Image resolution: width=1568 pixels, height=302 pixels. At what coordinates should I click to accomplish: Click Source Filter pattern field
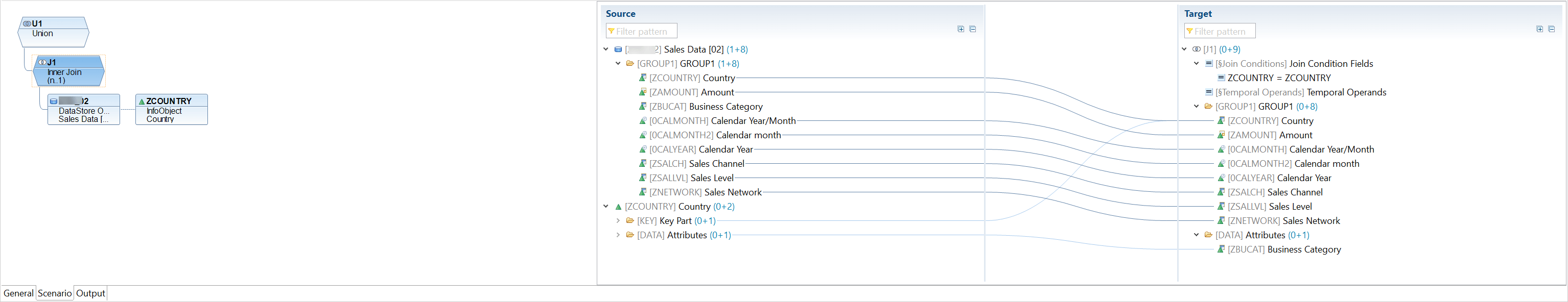[x=642, y=31]
